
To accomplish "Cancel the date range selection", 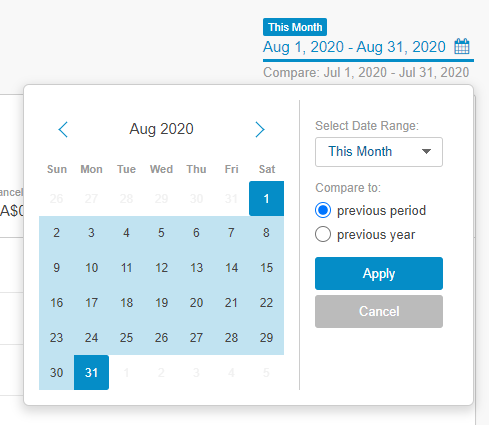I will click(379, 311).
